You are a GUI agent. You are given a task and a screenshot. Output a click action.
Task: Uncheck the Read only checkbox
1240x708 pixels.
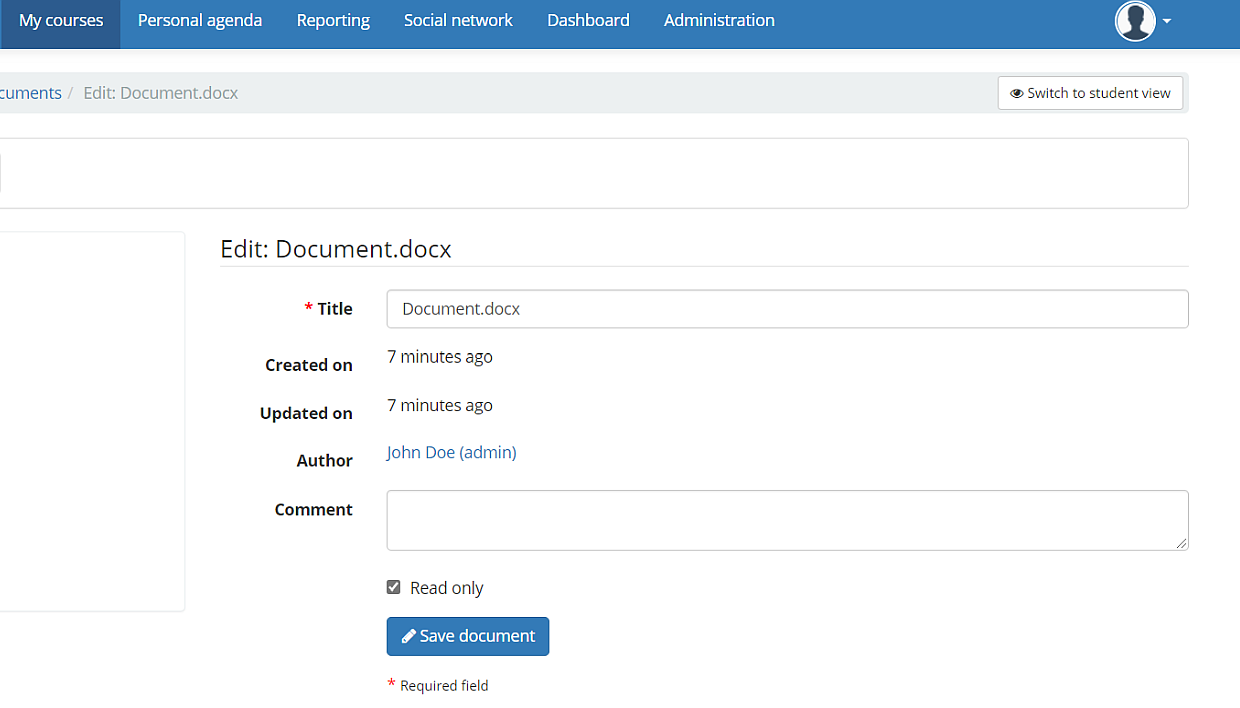pyautogui.click(x=393, y=586)
